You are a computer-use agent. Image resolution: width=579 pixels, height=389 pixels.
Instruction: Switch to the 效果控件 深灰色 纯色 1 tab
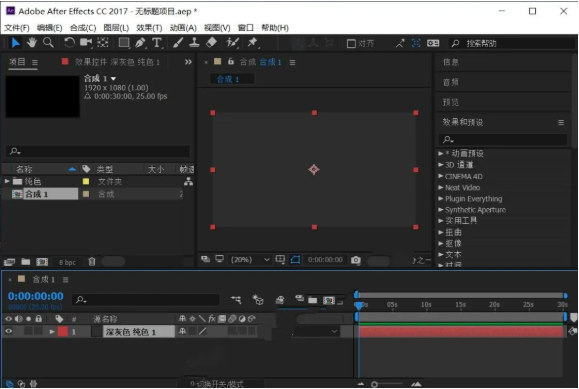click(x=117, y=62)
